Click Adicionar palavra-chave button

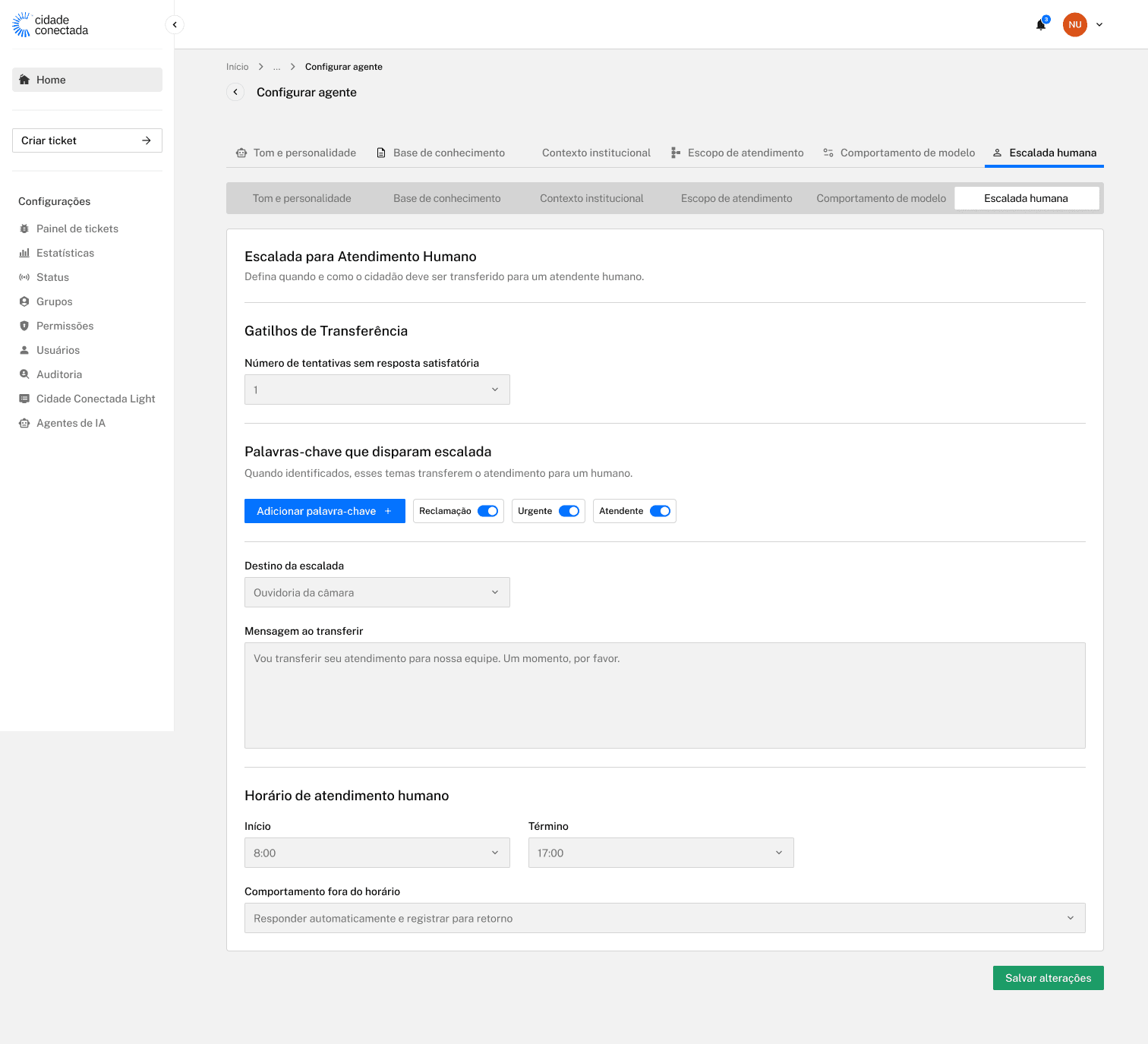tap(325, 511)
